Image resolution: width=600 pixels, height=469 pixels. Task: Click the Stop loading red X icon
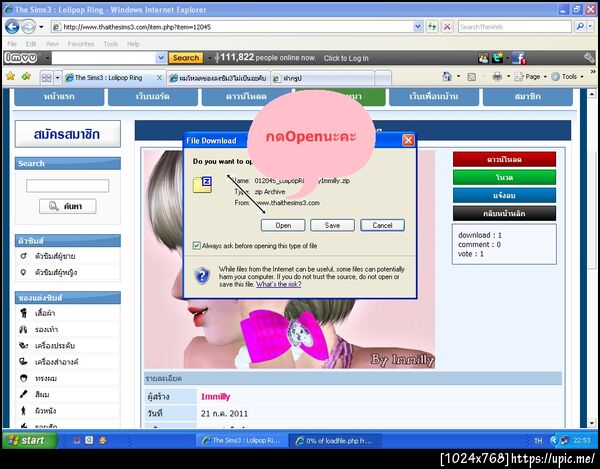447,27
